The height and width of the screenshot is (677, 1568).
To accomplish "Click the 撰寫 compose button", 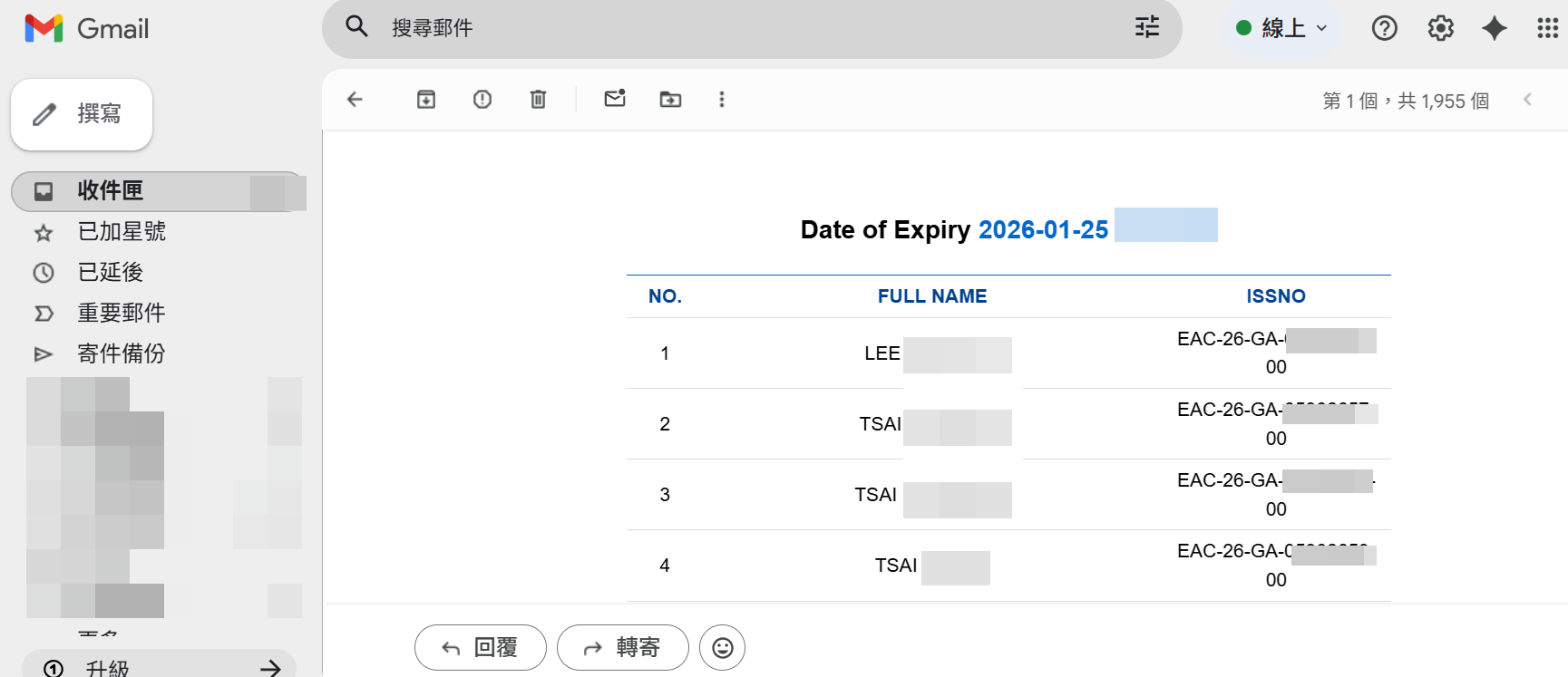I will [82, 114].
